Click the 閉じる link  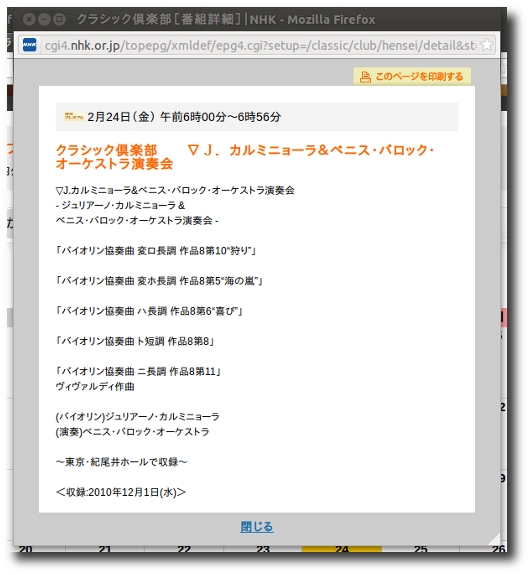[257, 527]
